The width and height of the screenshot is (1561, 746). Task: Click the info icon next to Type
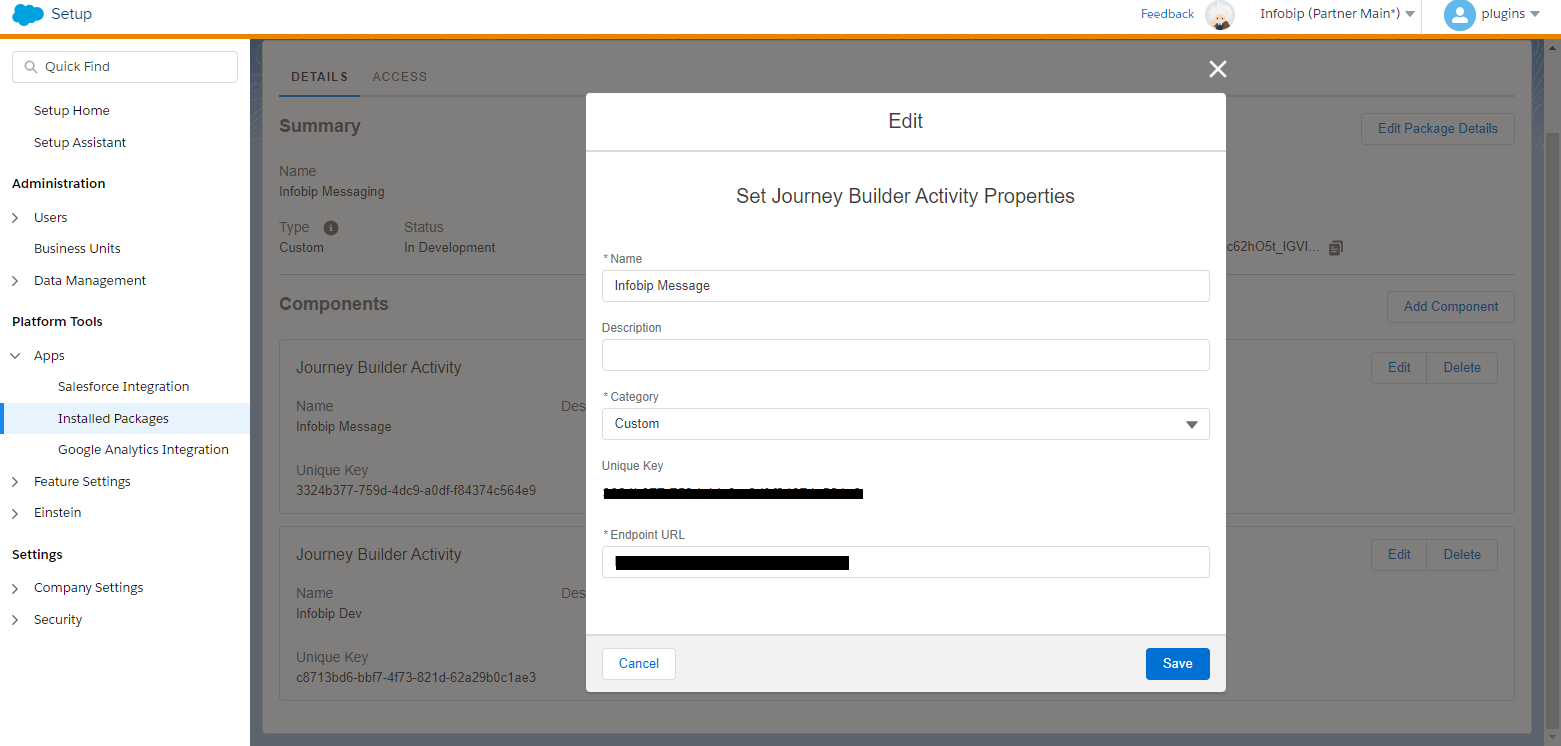pyautogui.click(x=331, y=228)
